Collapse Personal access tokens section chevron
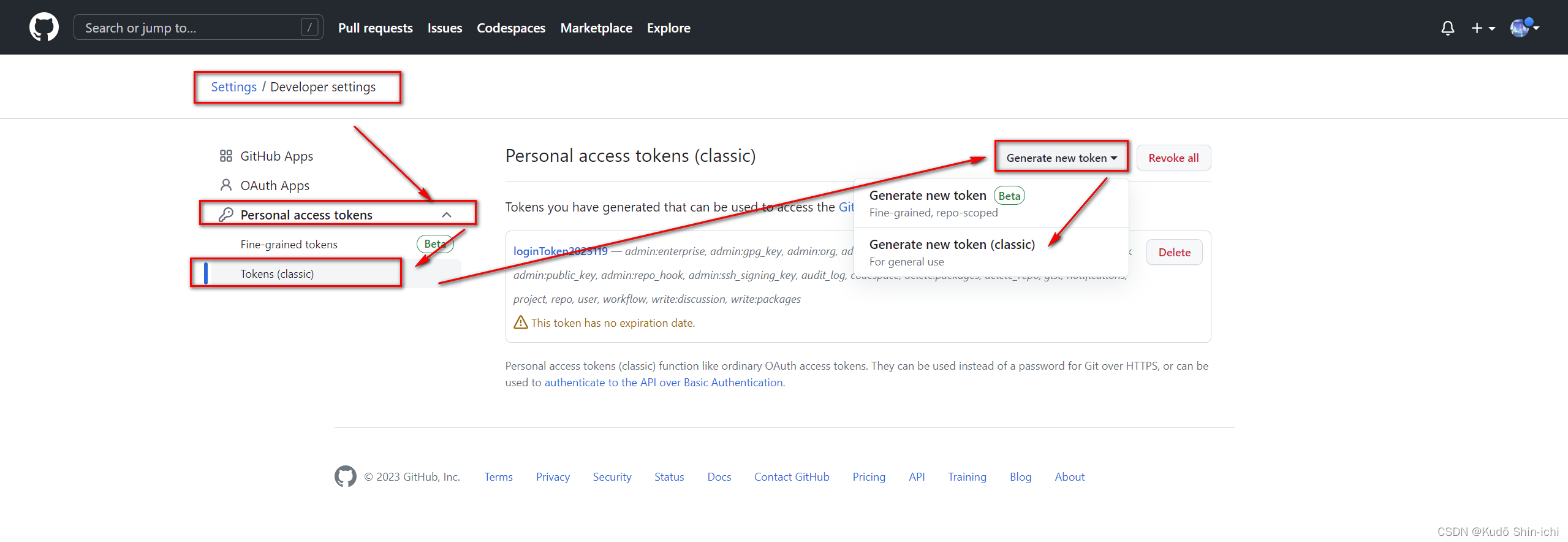1568x542 pixels. [447, 215]
